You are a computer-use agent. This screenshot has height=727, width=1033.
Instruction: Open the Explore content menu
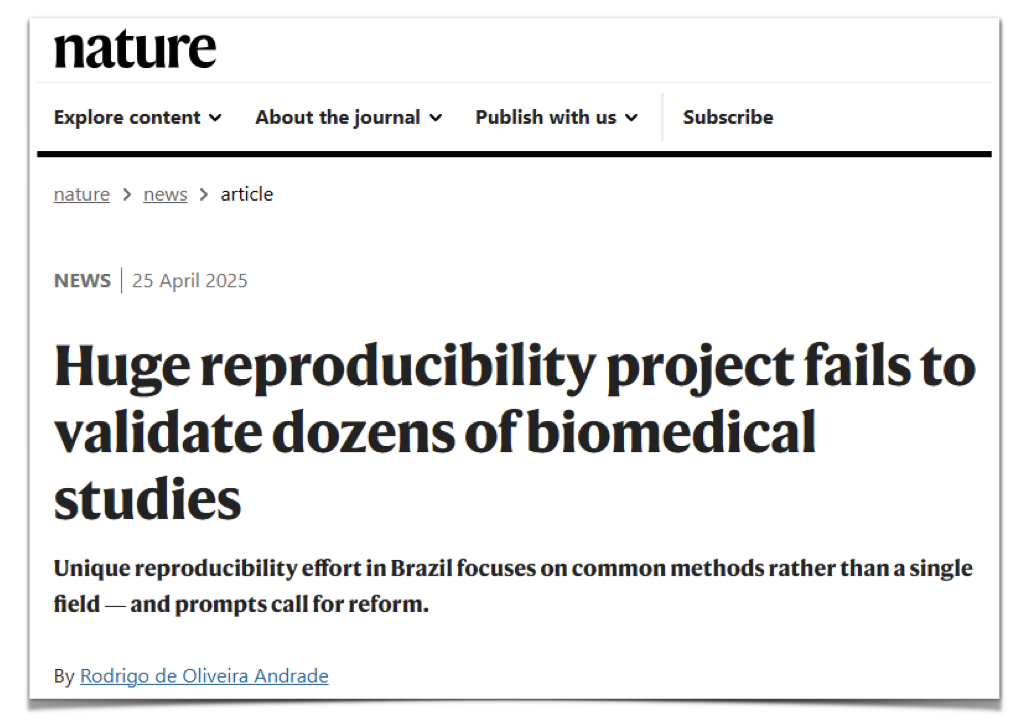tap(127, 118)
